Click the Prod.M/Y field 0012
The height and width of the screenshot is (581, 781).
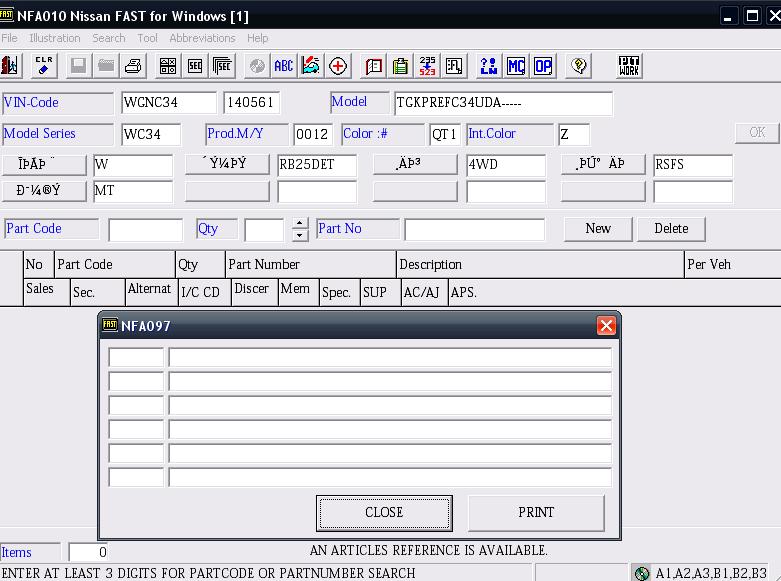tap(313, 134)
